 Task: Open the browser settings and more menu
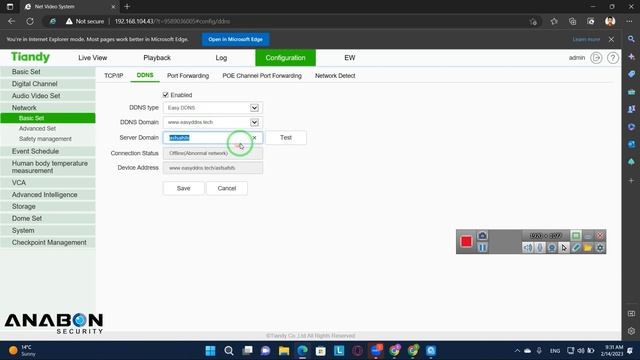(x=629, y=21)
